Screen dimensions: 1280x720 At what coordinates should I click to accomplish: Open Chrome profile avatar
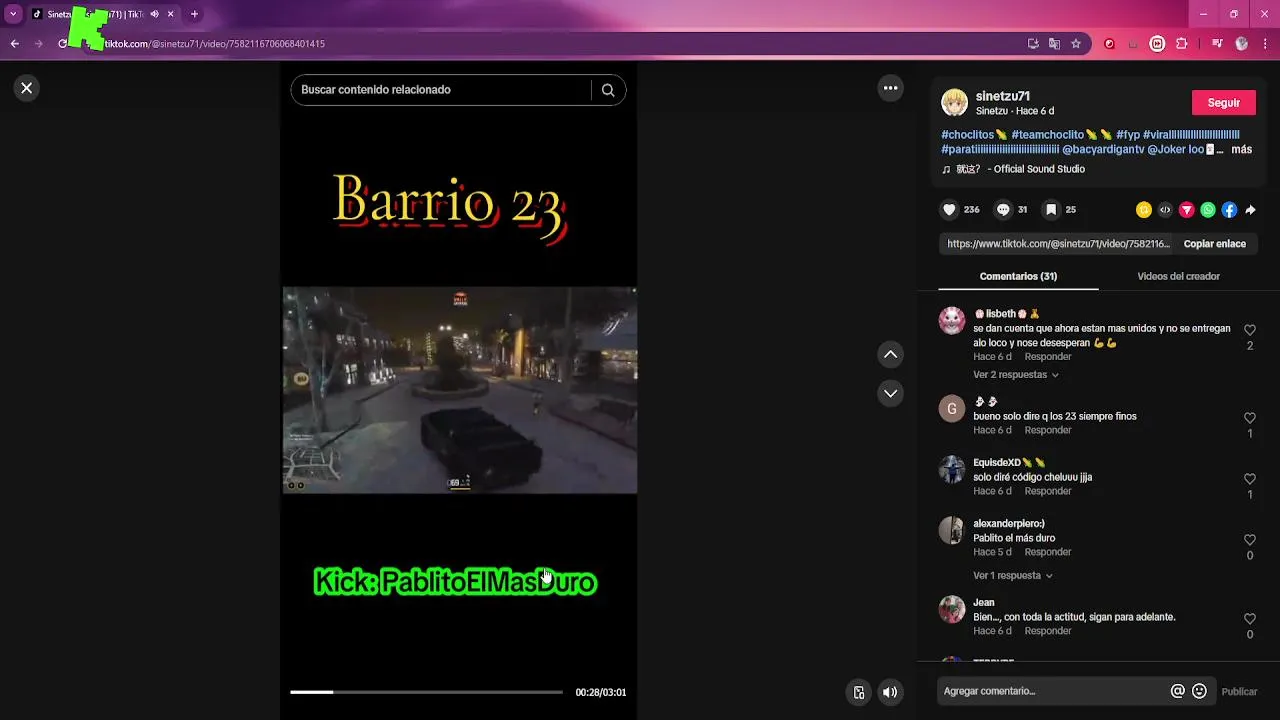(x=1242, y=44)
